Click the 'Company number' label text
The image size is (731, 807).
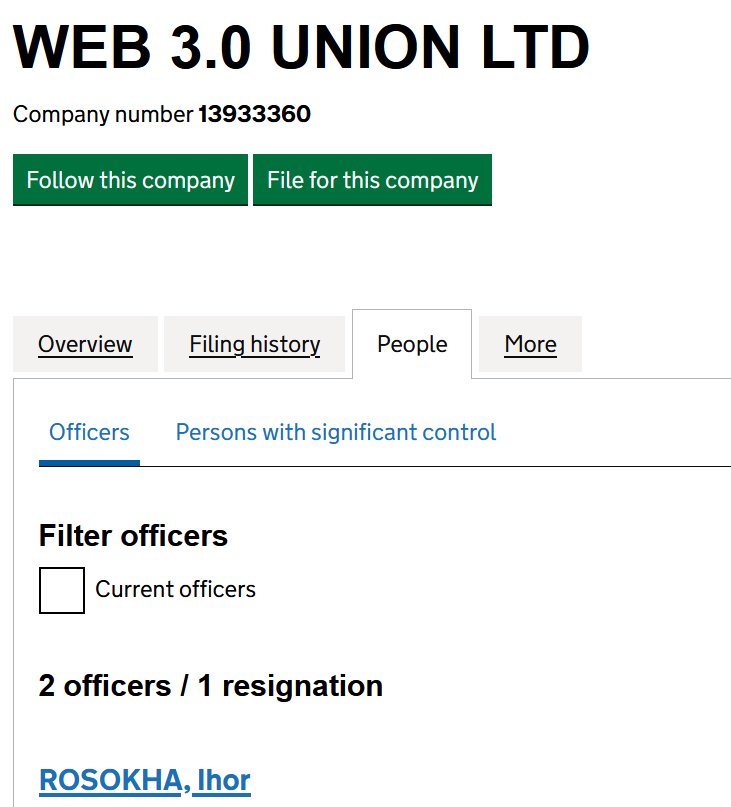pos(103,115)
